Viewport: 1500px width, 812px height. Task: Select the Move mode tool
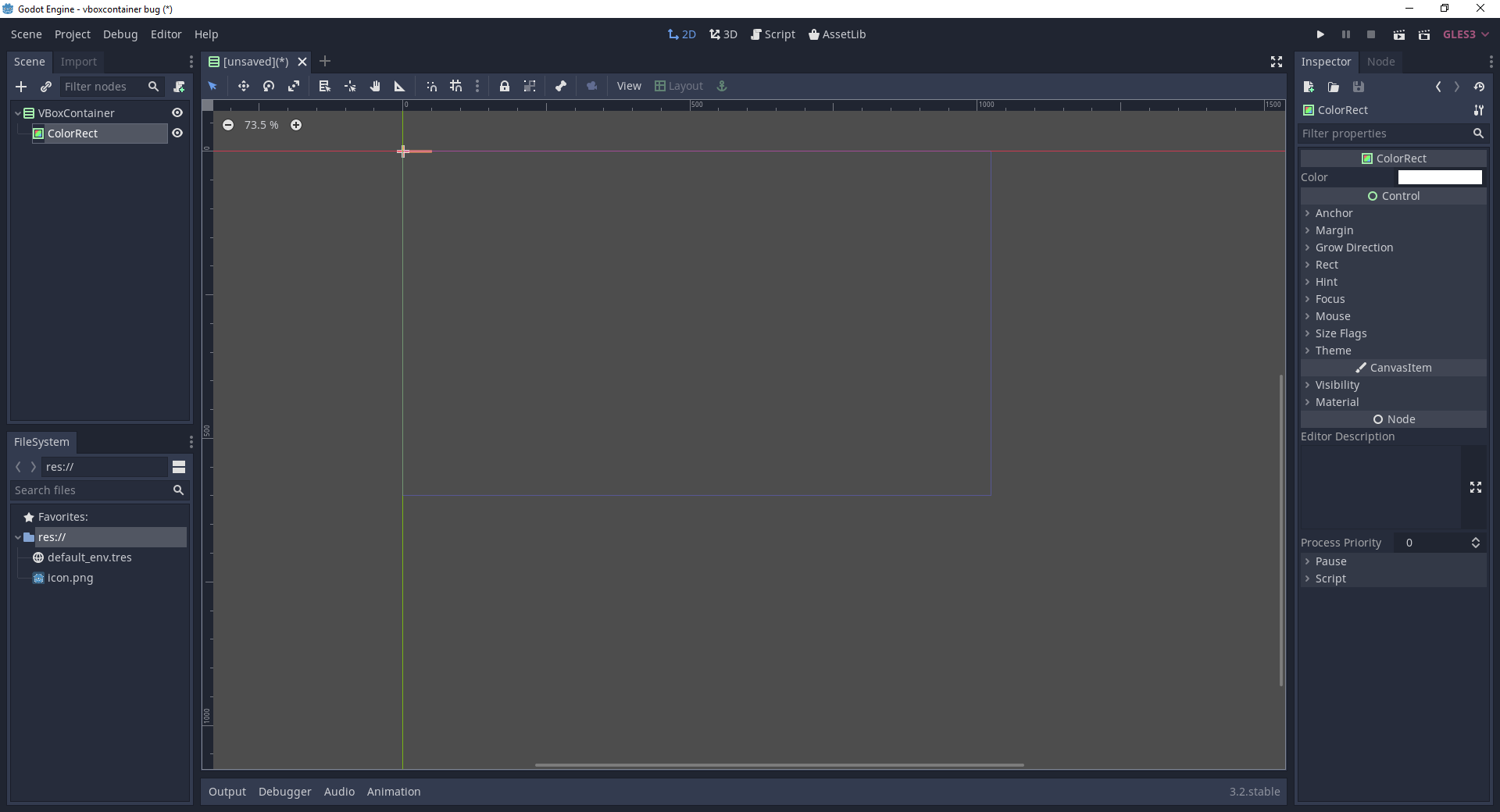click(243, 86)
